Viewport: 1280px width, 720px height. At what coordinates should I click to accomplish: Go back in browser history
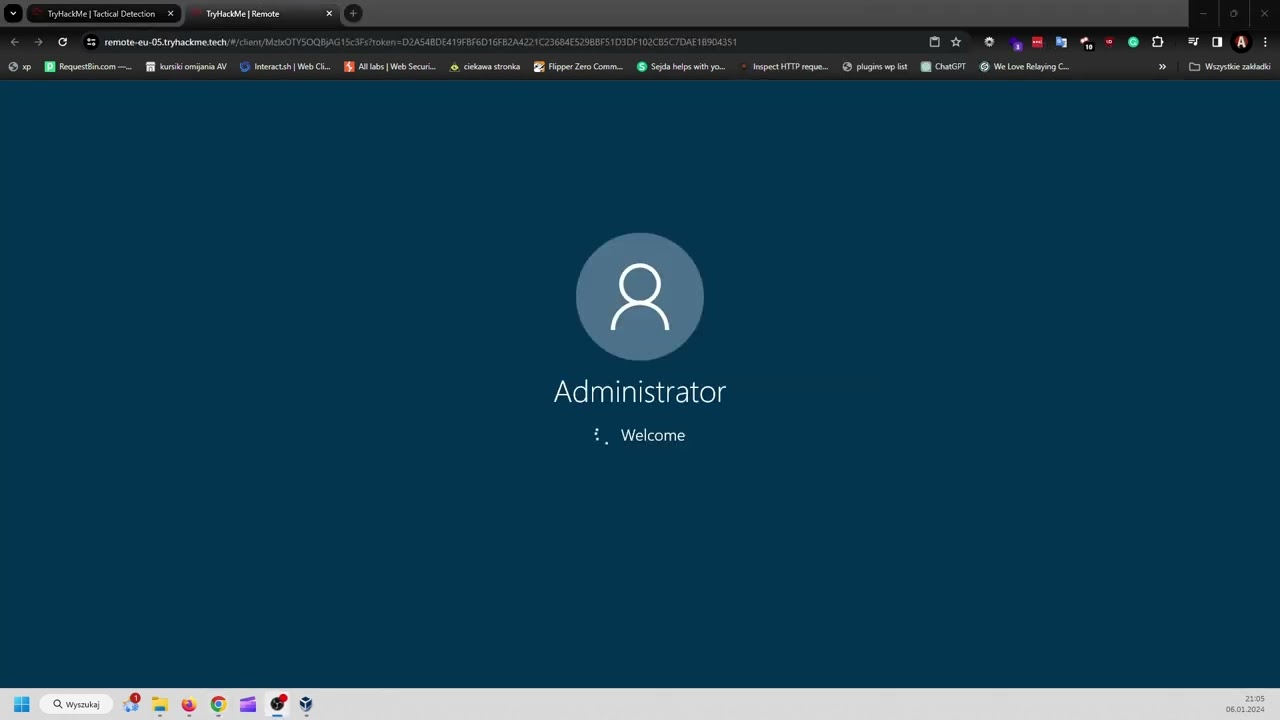[x=14, y=42]
